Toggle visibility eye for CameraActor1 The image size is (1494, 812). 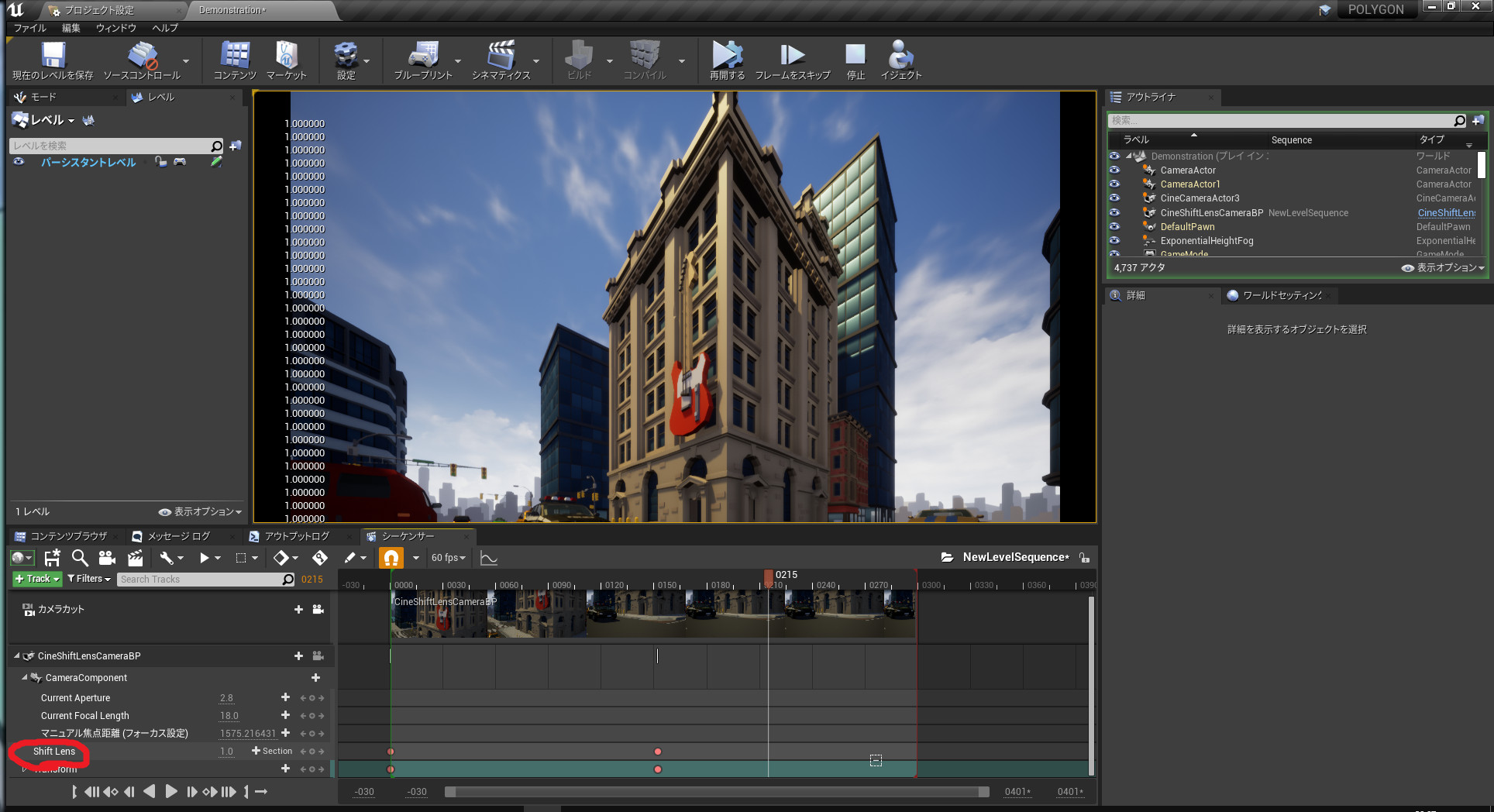[x=1114, y=184]
